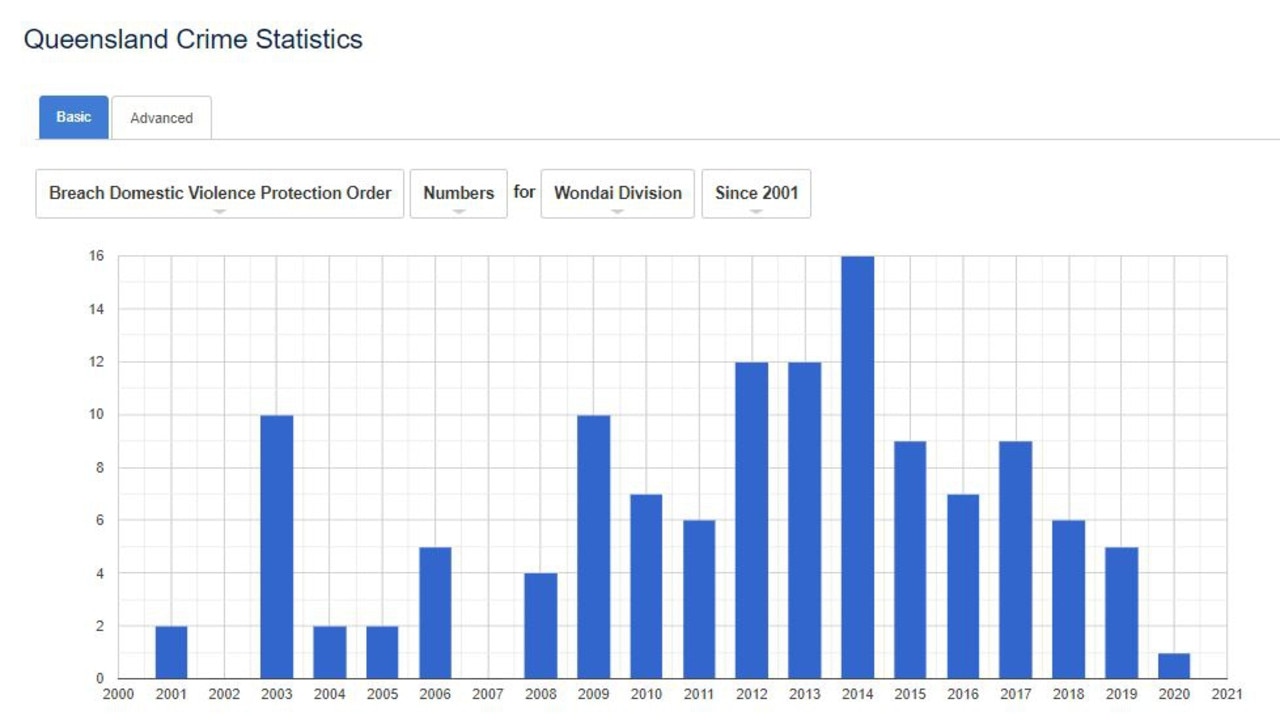Click the 12 y-axis label

96,362
